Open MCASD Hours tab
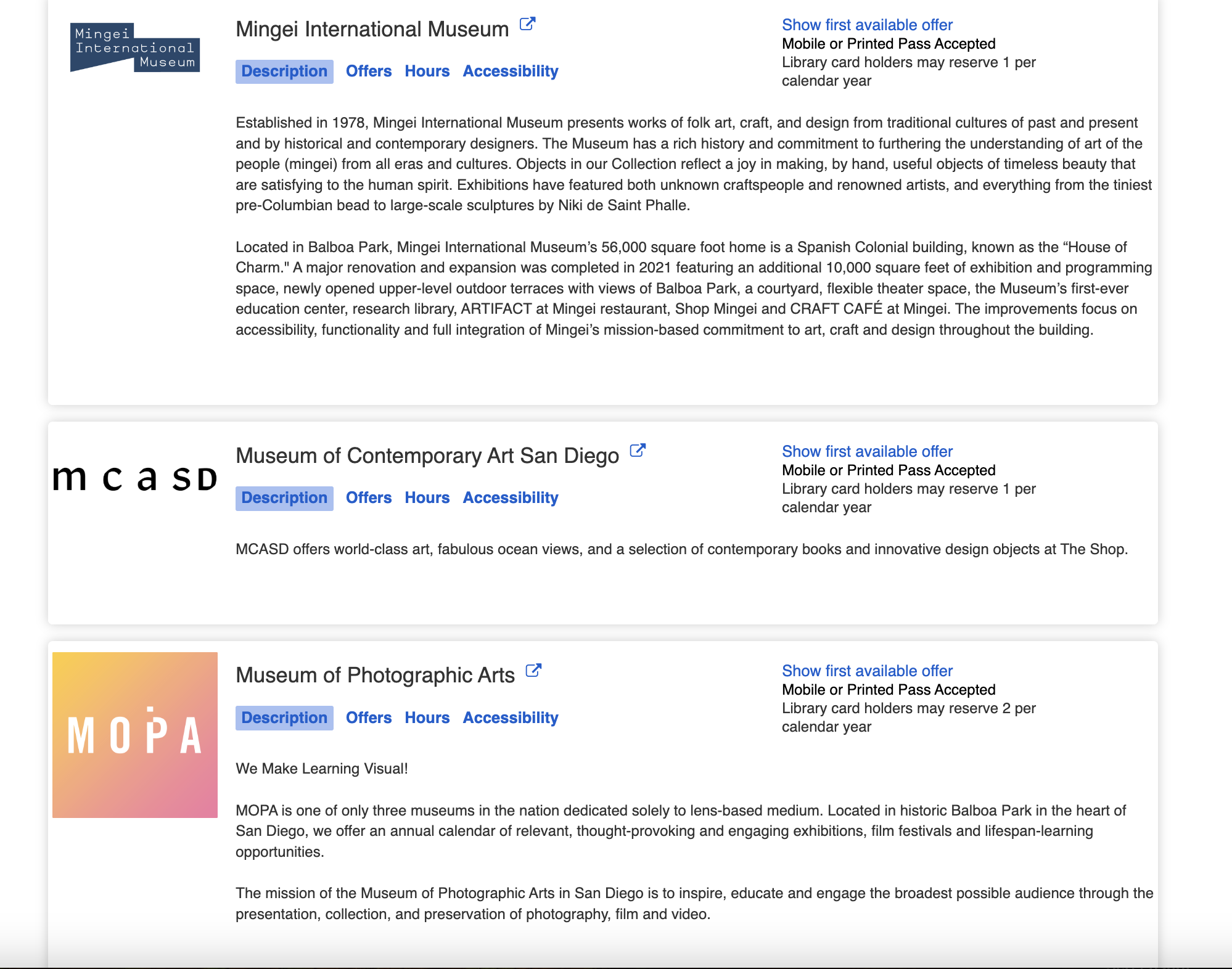The width and height of the screenshot is (1232, 969). coord(427,498)
